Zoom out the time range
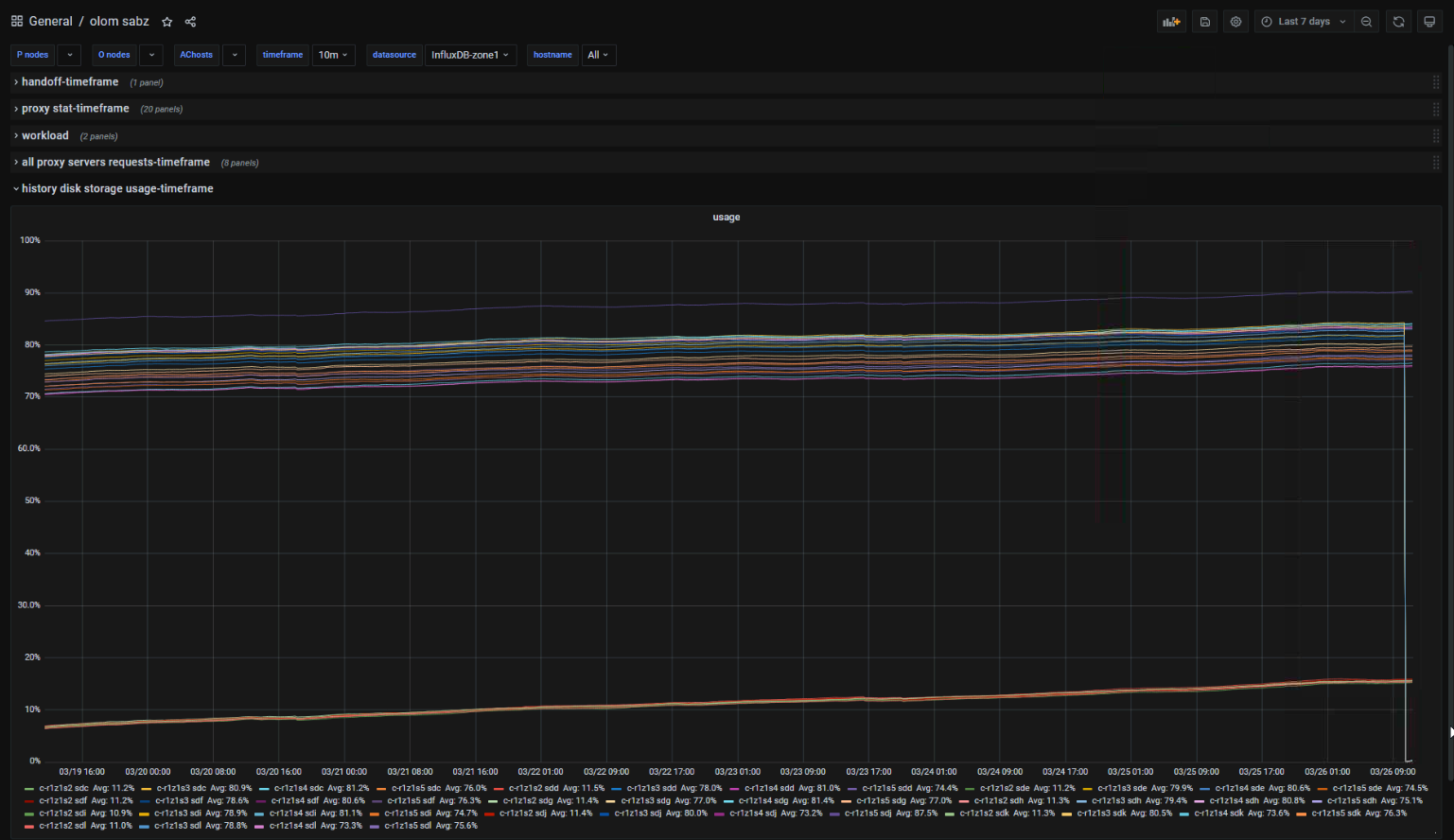Screen dimensions: 1454x840 pyautogui.click(x=1366, y=22)
